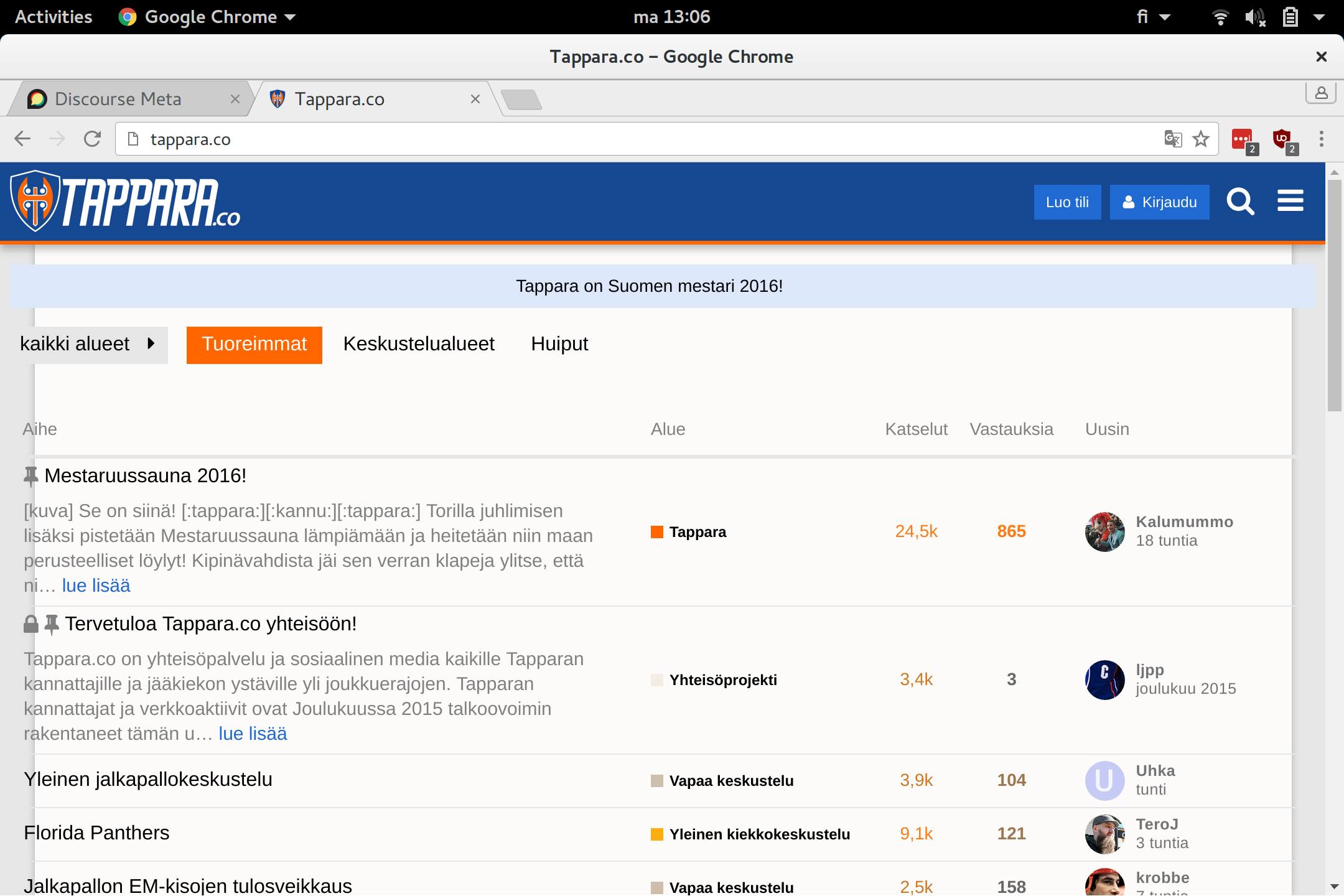Click the orange Tappara category swatch
This screenshot has width=1344, height=896.
pyautogui.click(x=656, y=532)
